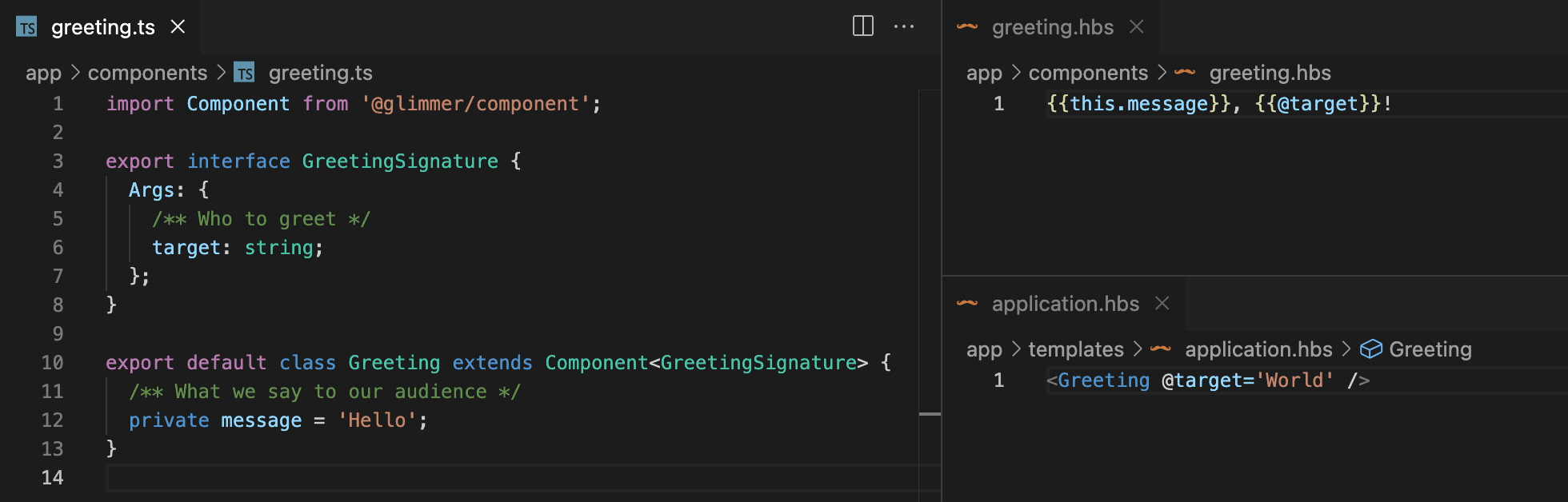Click line number 14 in greeting.ts

(x=52, y=478)
